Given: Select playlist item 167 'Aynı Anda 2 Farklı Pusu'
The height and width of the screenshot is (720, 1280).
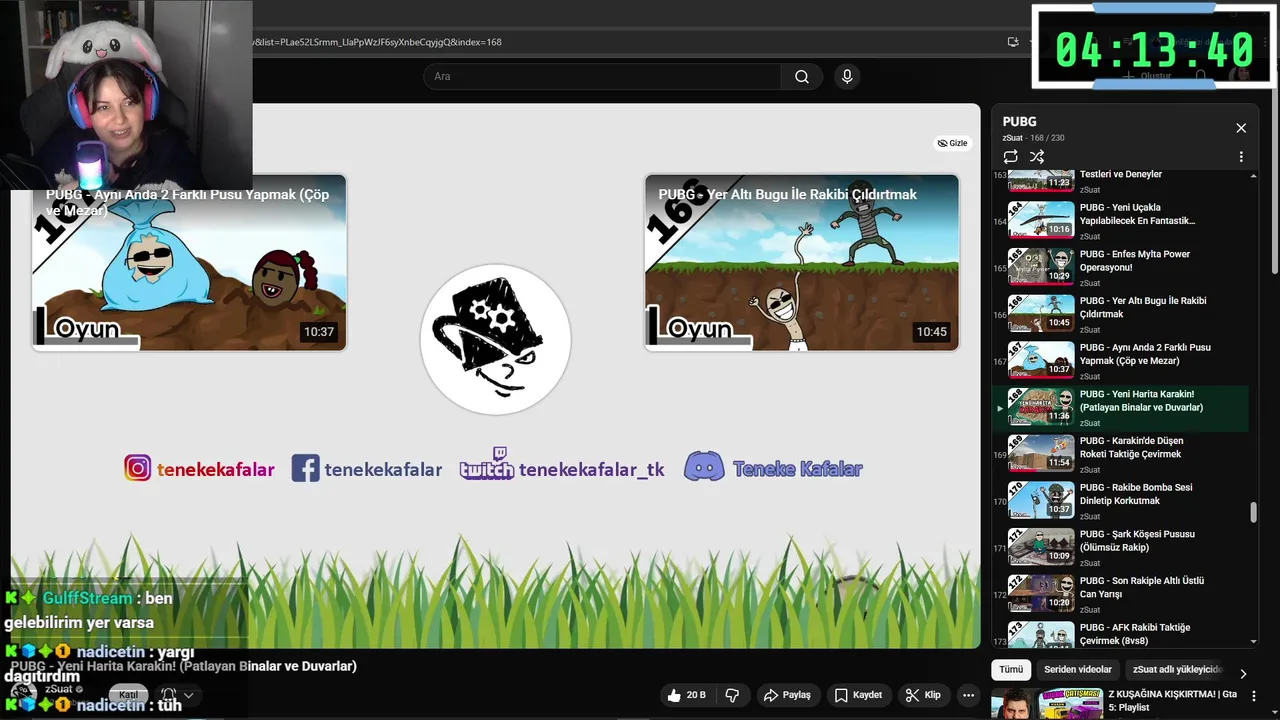Looking at the screenshot, I should pyautogui.click(x=1120, y=361).
